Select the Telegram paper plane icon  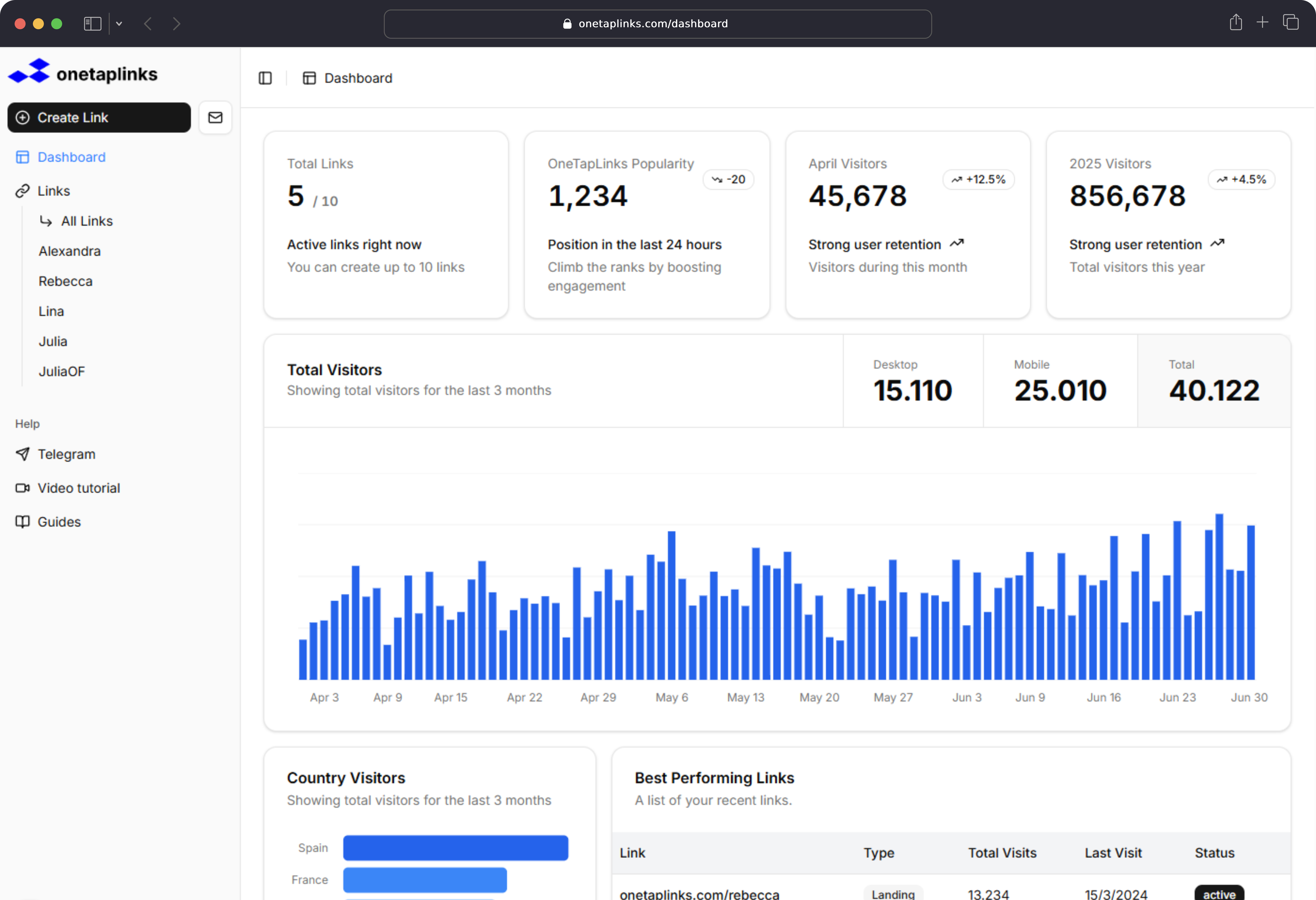[22, 454]
